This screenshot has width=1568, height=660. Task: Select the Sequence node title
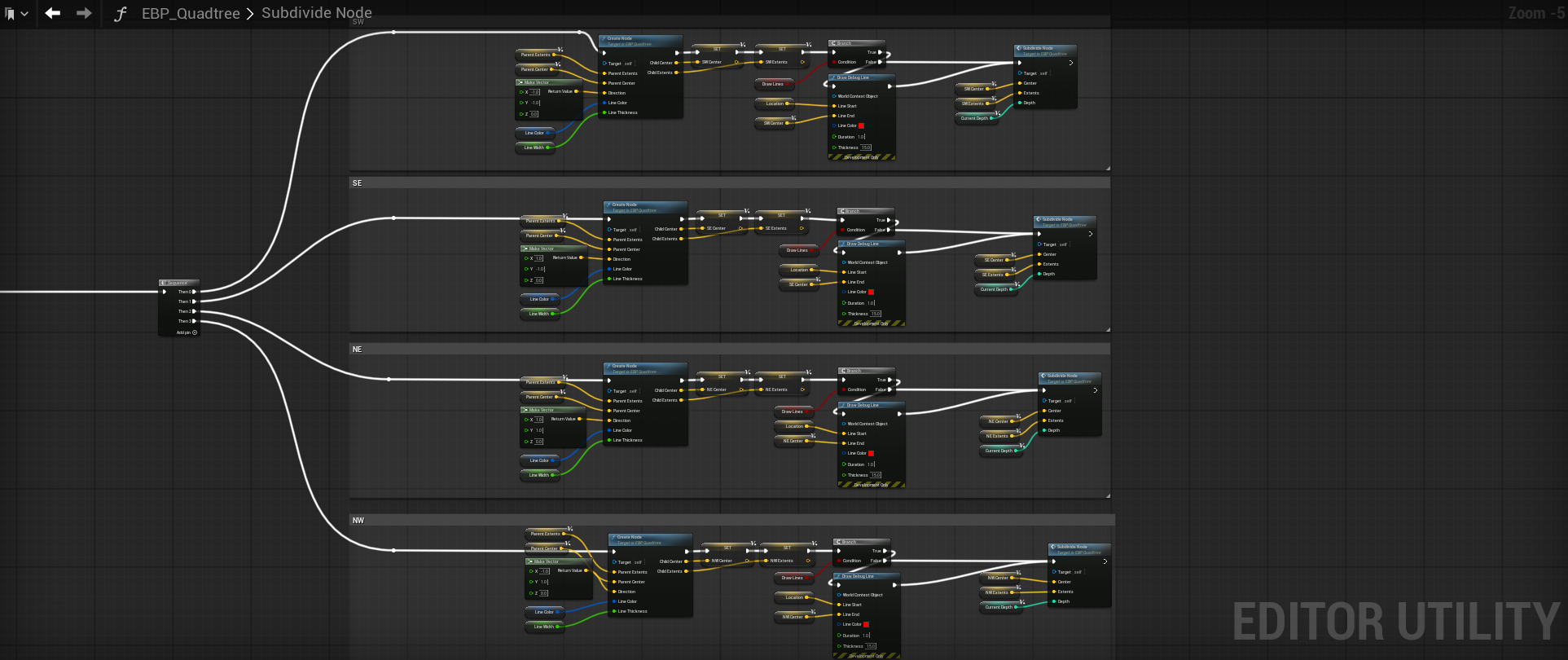[178, 283]
